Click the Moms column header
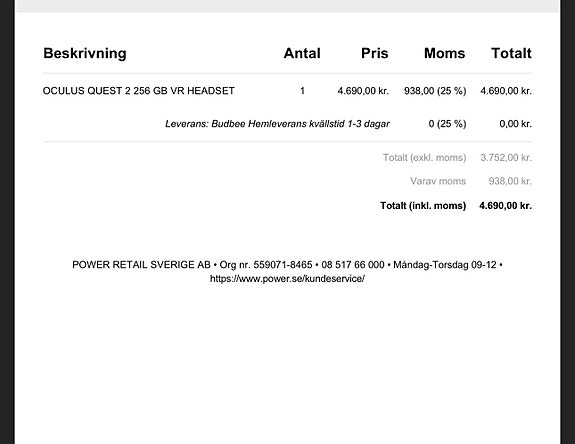 444,53
